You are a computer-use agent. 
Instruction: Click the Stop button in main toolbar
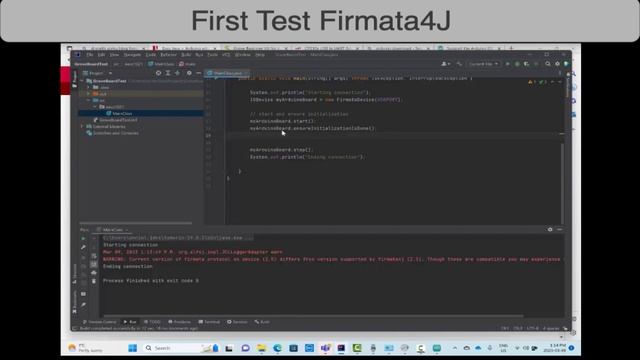[536, 64]
